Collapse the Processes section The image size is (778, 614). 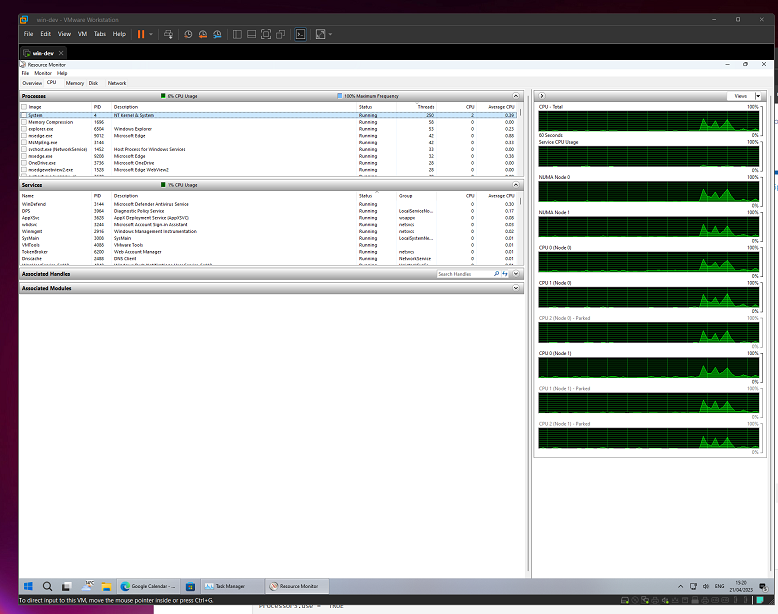coord(516,96)
